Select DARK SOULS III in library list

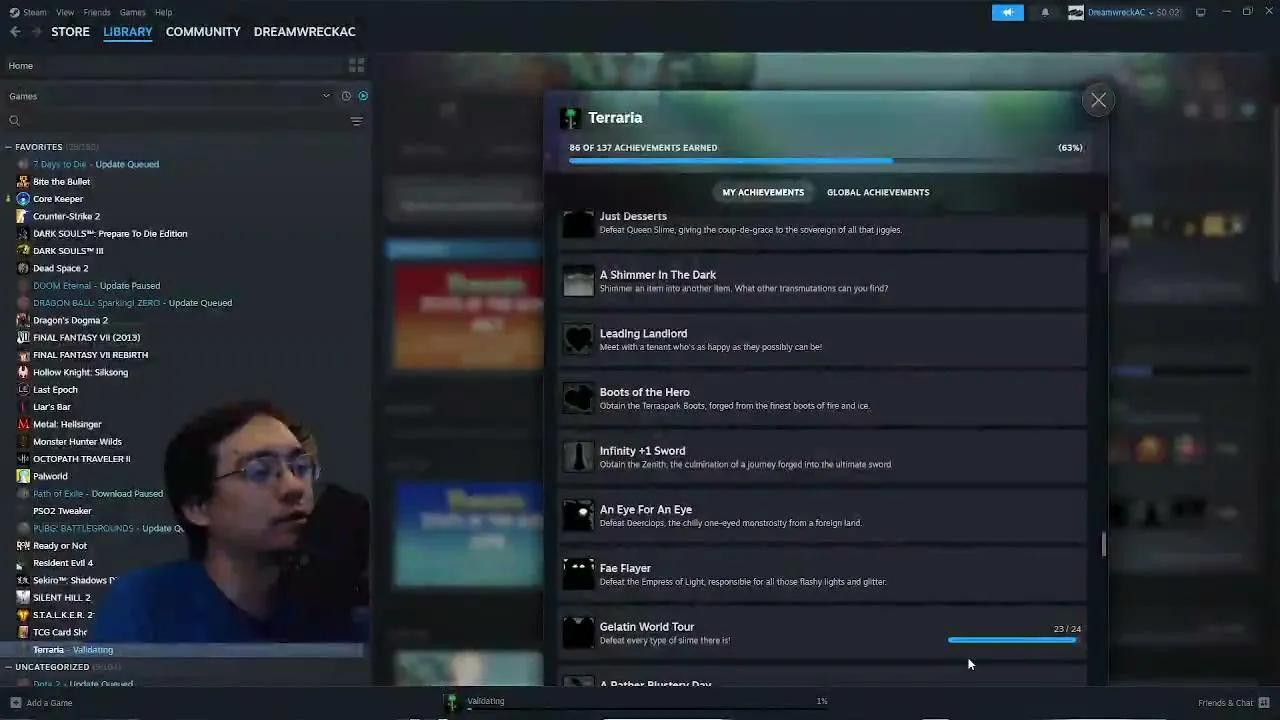click(x=68, y=251)
